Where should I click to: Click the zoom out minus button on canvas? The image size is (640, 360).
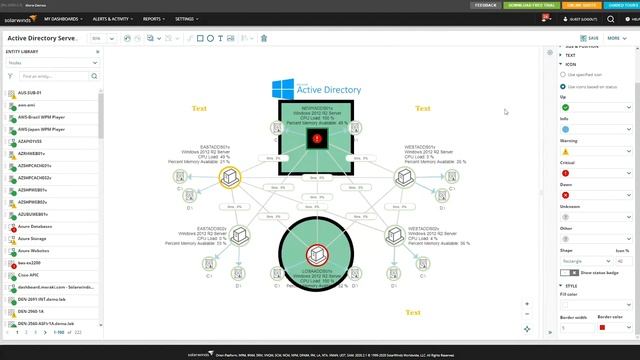(527, 314)
